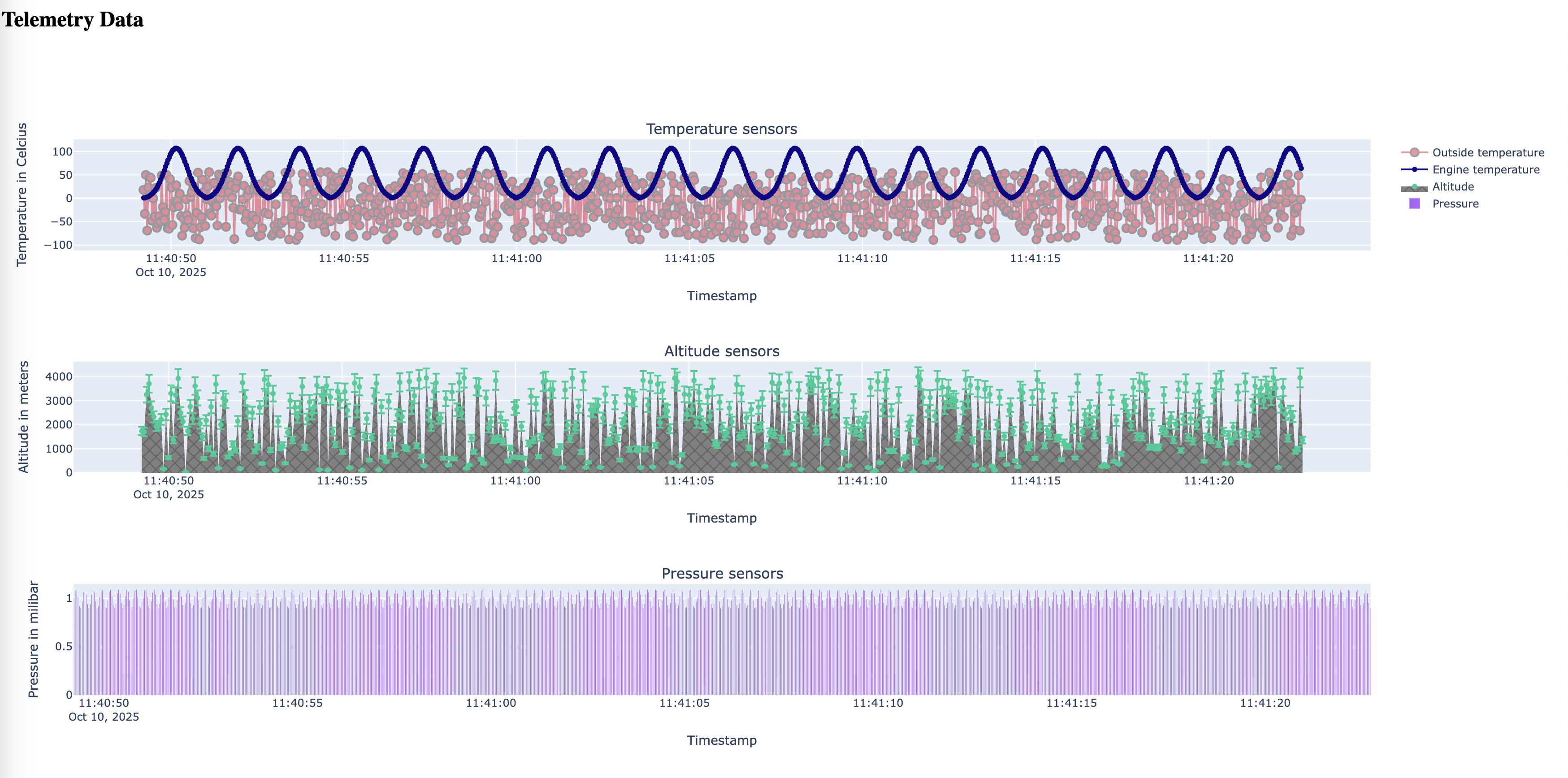Click the Outside temperature legend marker icon
The width and height of the screenshot is (1568, 778).
point(1415,153)
